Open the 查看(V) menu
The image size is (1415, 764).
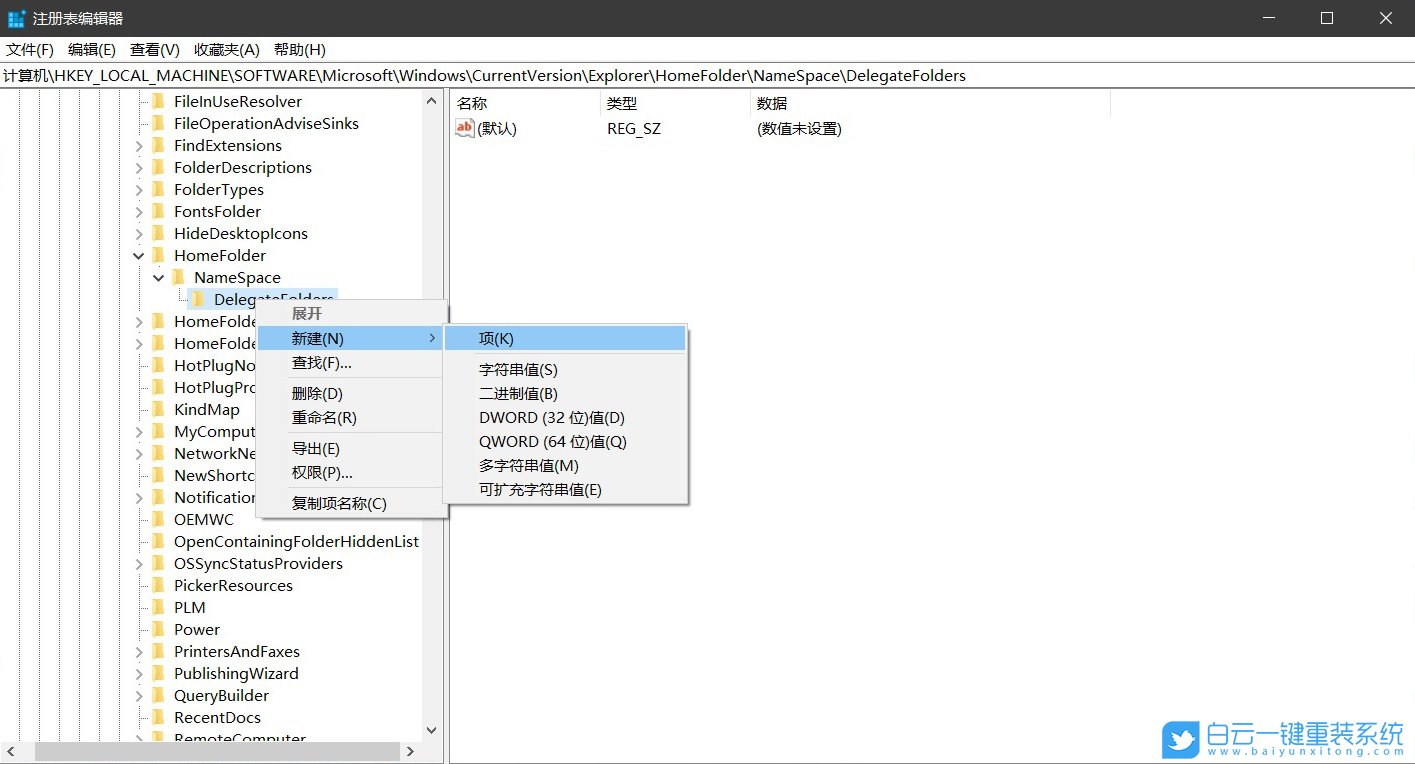coord(152,49)
